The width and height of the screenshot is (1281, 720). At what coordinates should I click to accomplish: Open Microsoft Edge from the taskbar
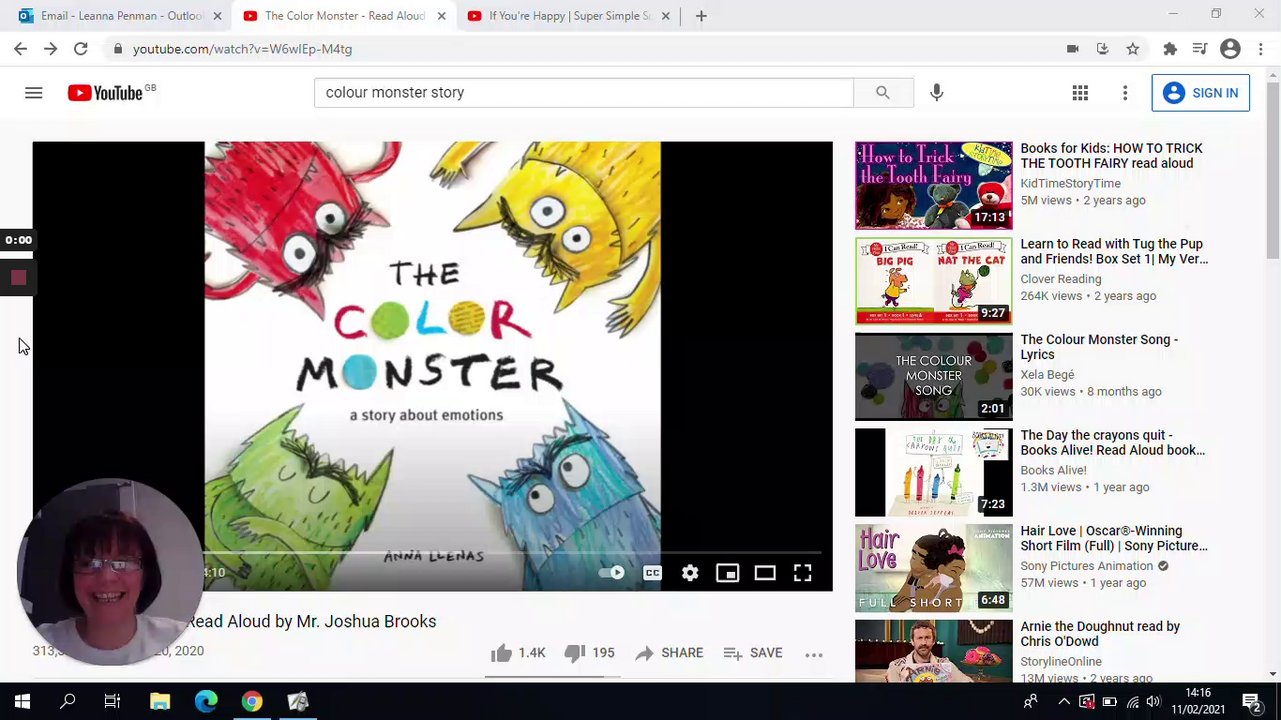[x=206, y=702]
